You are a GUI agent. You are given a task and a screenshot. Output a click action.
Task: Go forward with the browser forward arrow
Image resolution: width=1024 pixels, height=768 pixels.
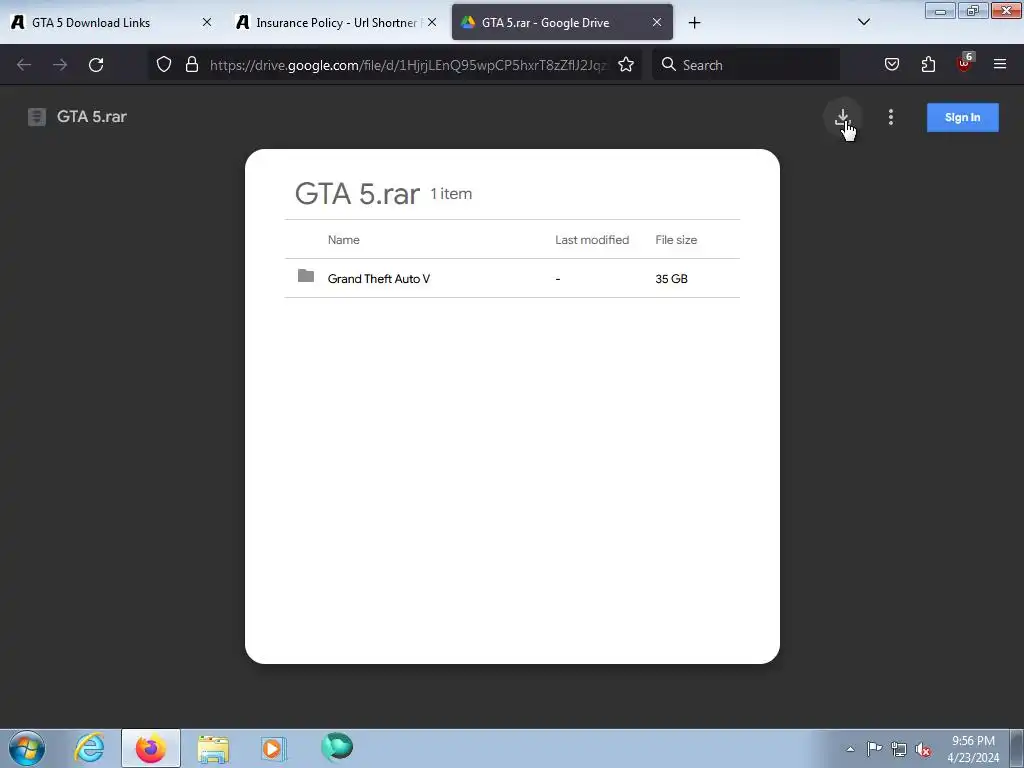pos(60,65)
